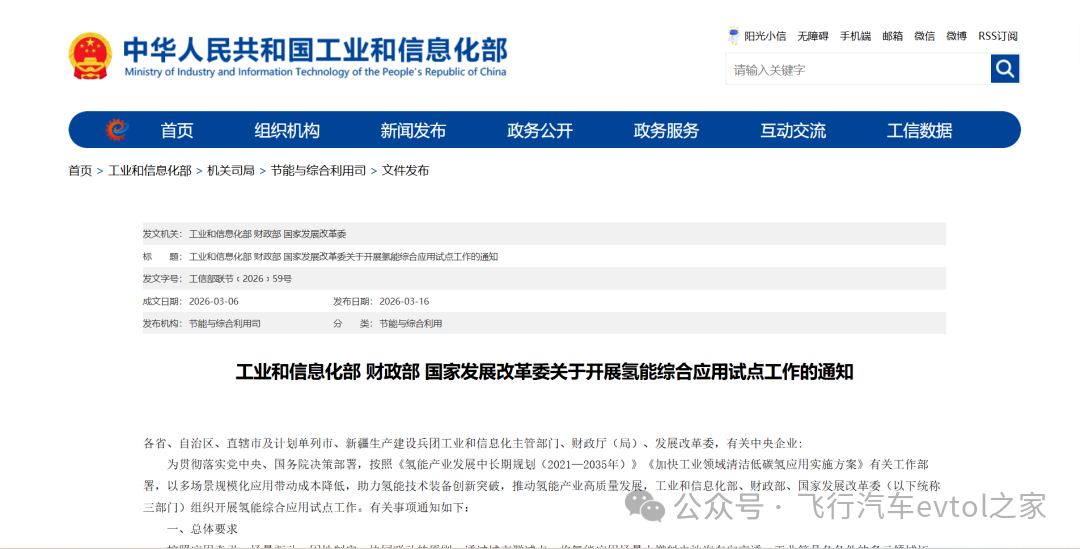Click the red-blue swirl icon in navigation bar

pyautogui.click(x=117, y=130)
